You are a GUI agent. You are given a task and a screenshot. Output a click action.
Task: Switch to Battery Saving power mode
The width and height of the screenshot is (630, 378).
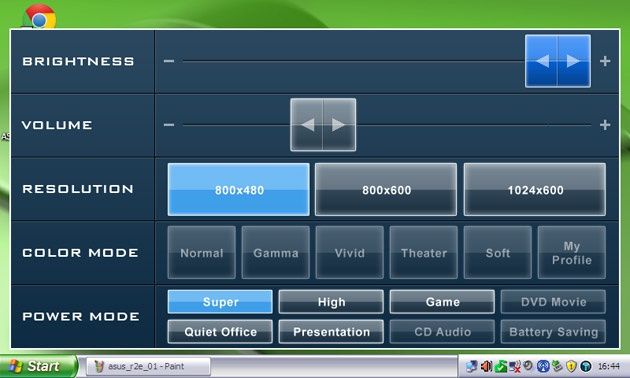point(553,332)
